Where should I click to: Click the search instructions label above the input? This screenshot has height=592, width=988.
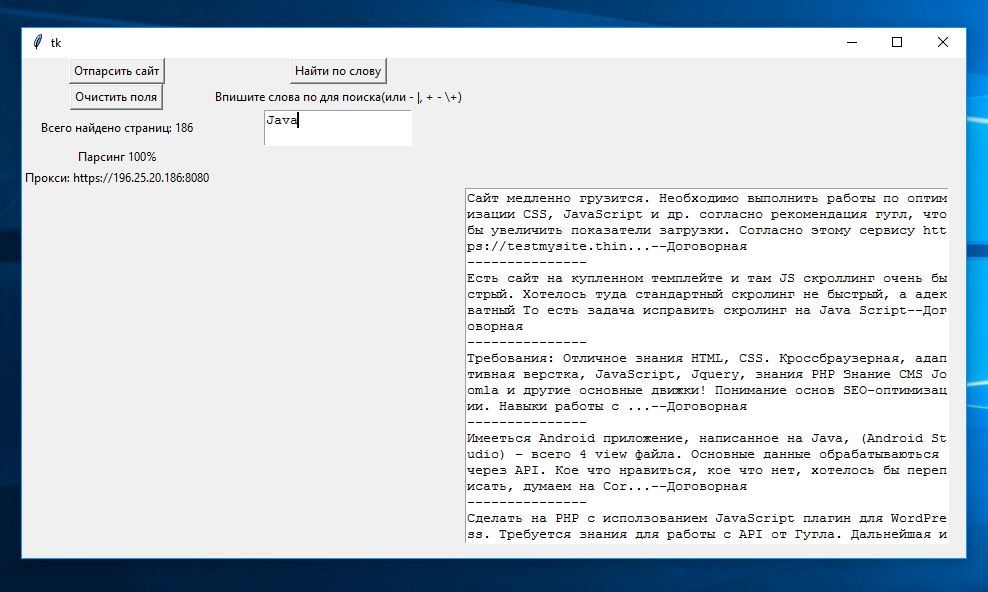click(x=340, y=97)
